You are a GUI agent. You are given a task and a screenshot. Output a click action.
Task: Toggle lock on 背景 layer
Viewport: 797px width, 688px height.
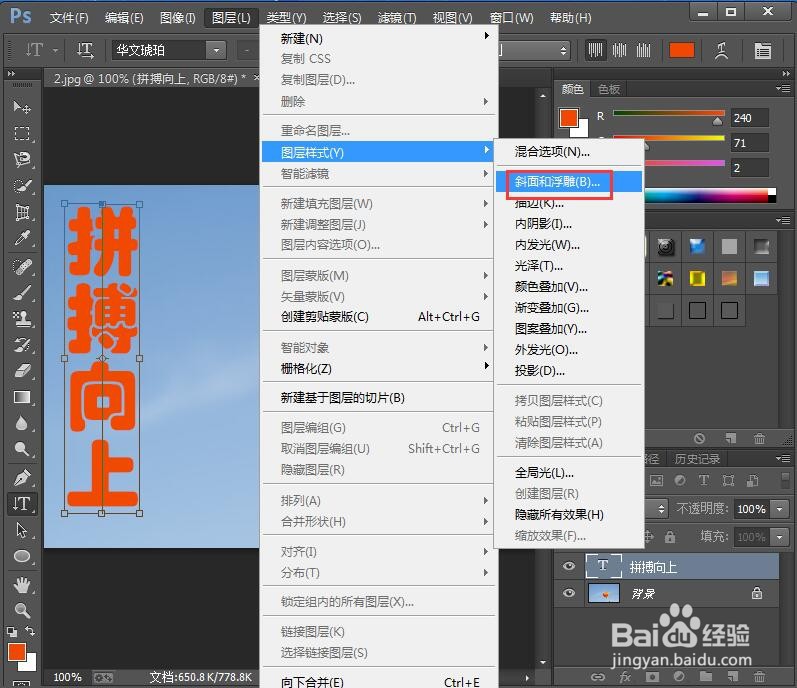757,592
